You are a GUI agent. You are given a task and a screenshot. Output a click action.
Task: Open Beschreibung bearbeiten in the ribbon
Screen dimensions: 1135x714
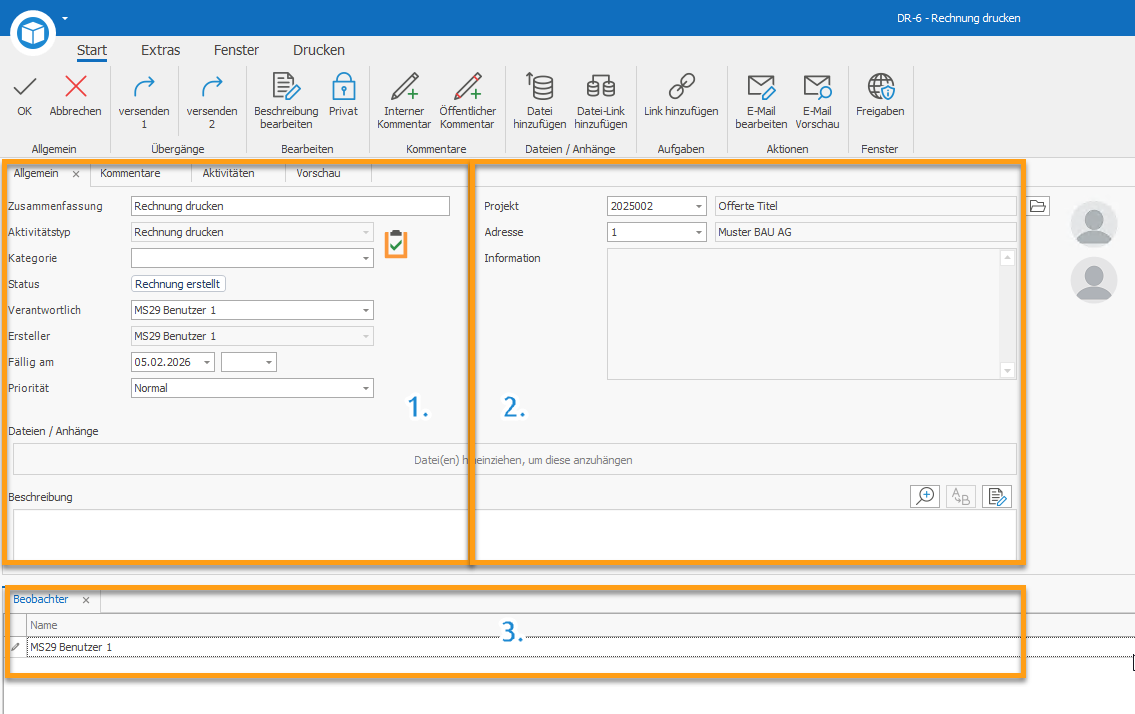286,101
